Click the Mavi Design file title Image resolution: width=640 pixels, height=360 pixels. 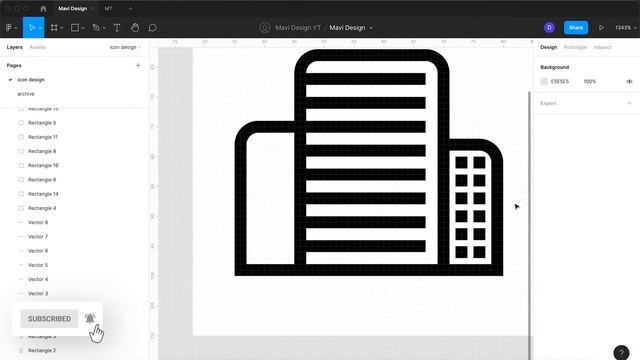coord(347,28)
